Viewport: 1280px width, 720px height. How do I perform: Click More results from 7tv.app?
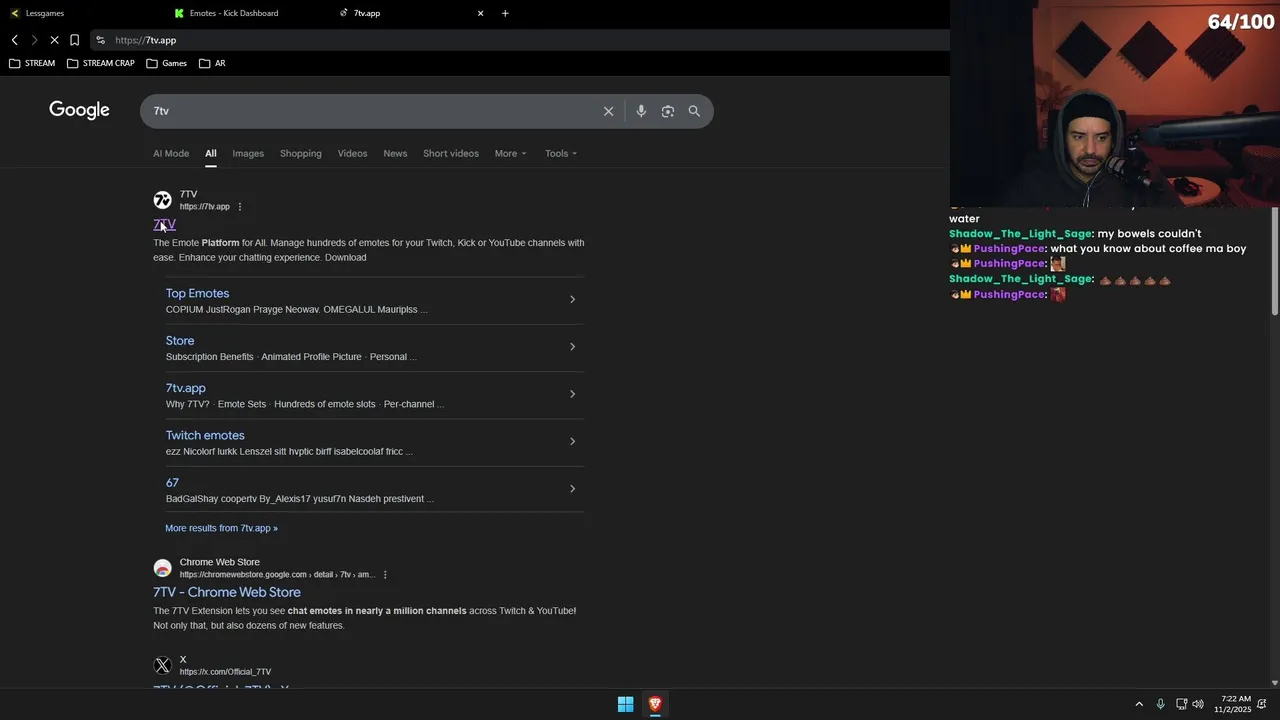pyautogui.click(x=221, y=528)
